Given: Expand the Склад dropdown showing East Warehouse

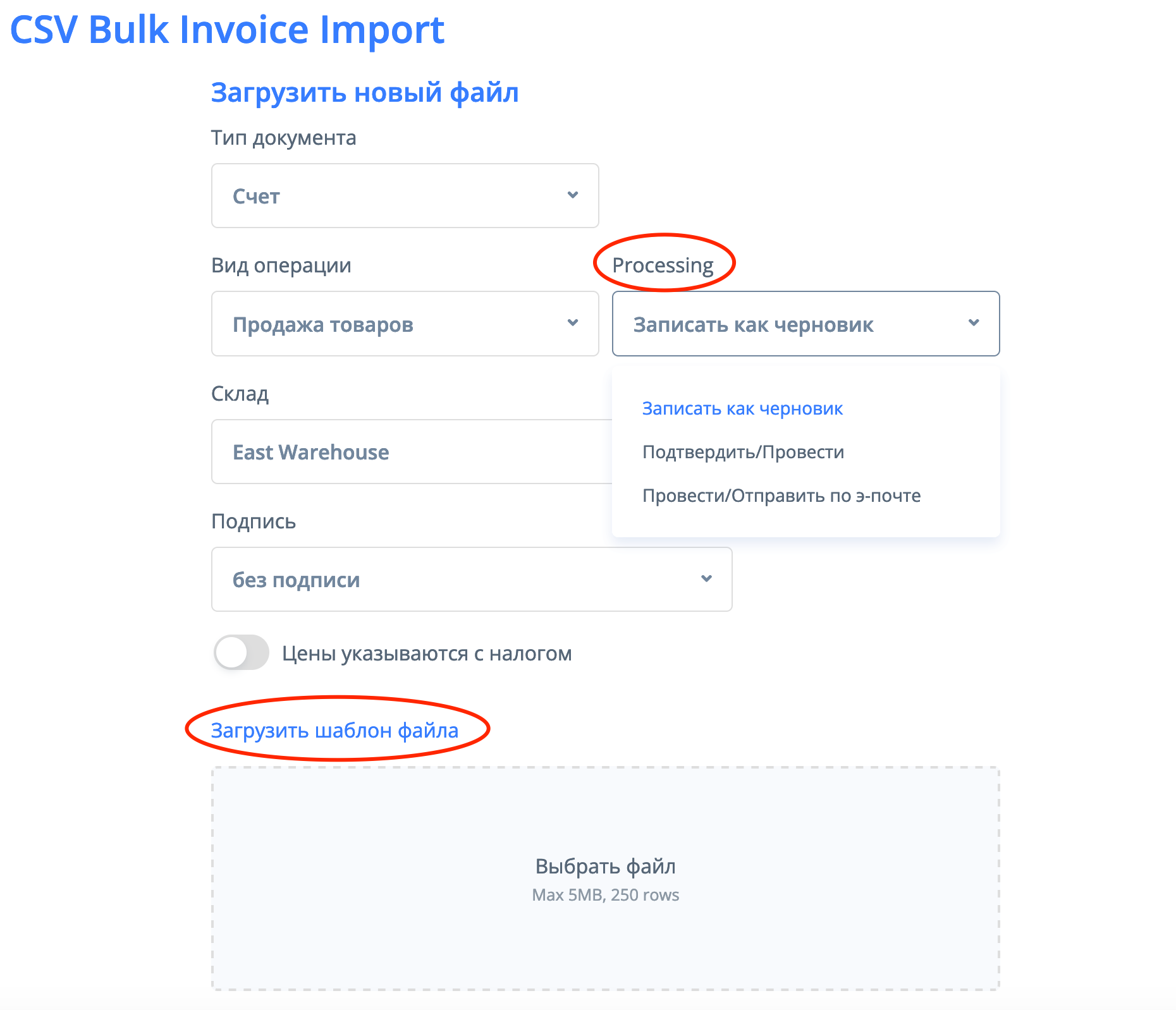Looking at the screenshot, I should [411, 452].
